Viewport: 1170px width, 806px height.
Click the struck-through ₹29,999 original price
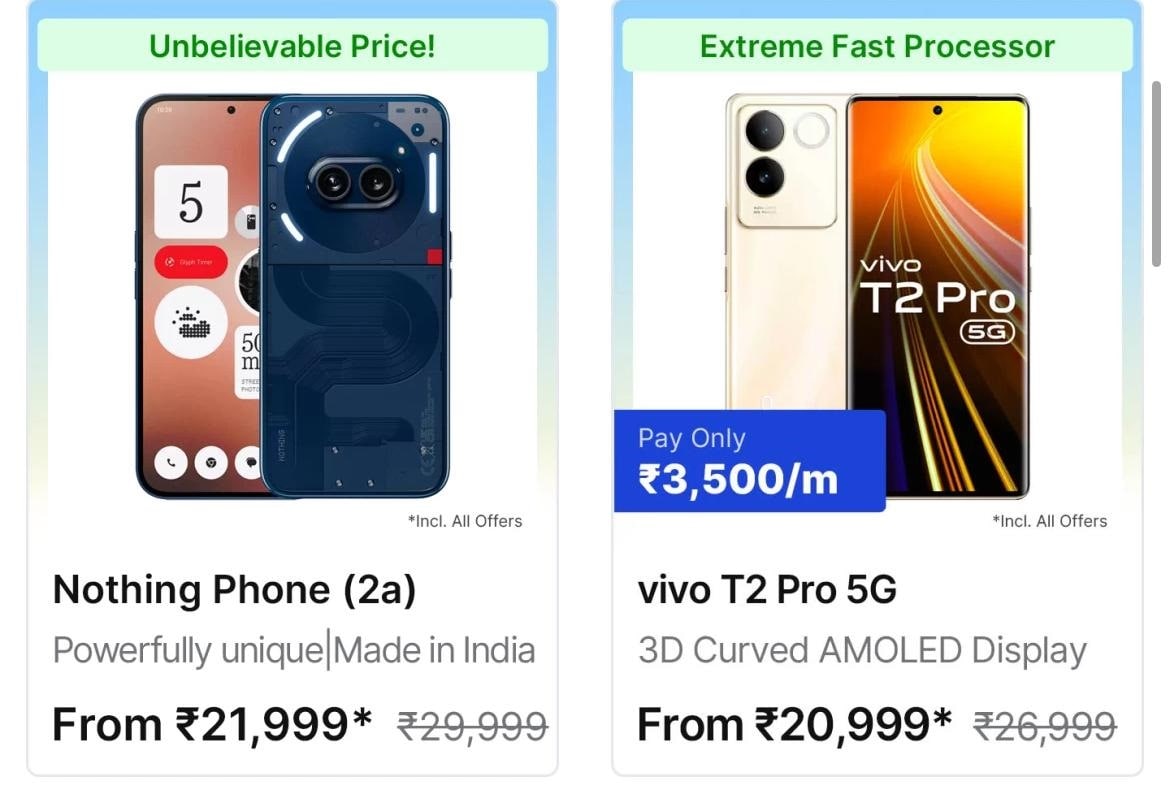click(x=472, y=726)
